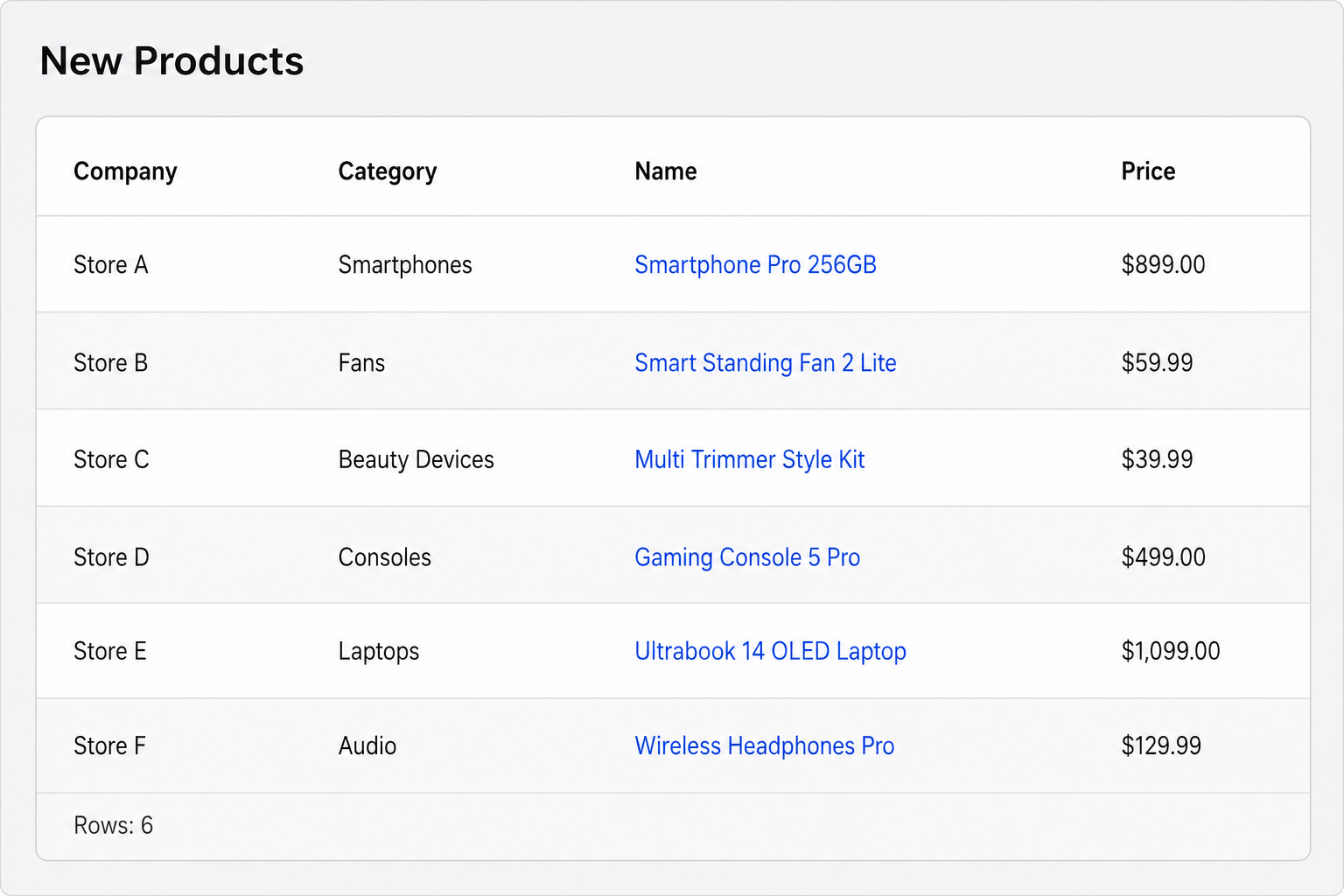This screenshot has width=1344, height=896.
Task: Select the $39.99 price
Action: (1157, 460)
